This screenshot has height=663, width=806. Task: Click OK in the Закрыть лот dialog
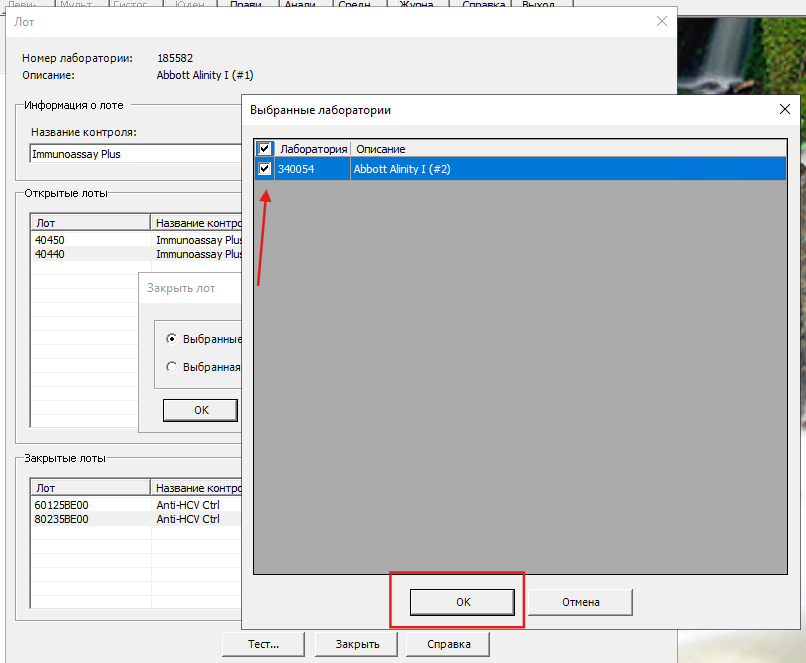(x=200, y=410)
